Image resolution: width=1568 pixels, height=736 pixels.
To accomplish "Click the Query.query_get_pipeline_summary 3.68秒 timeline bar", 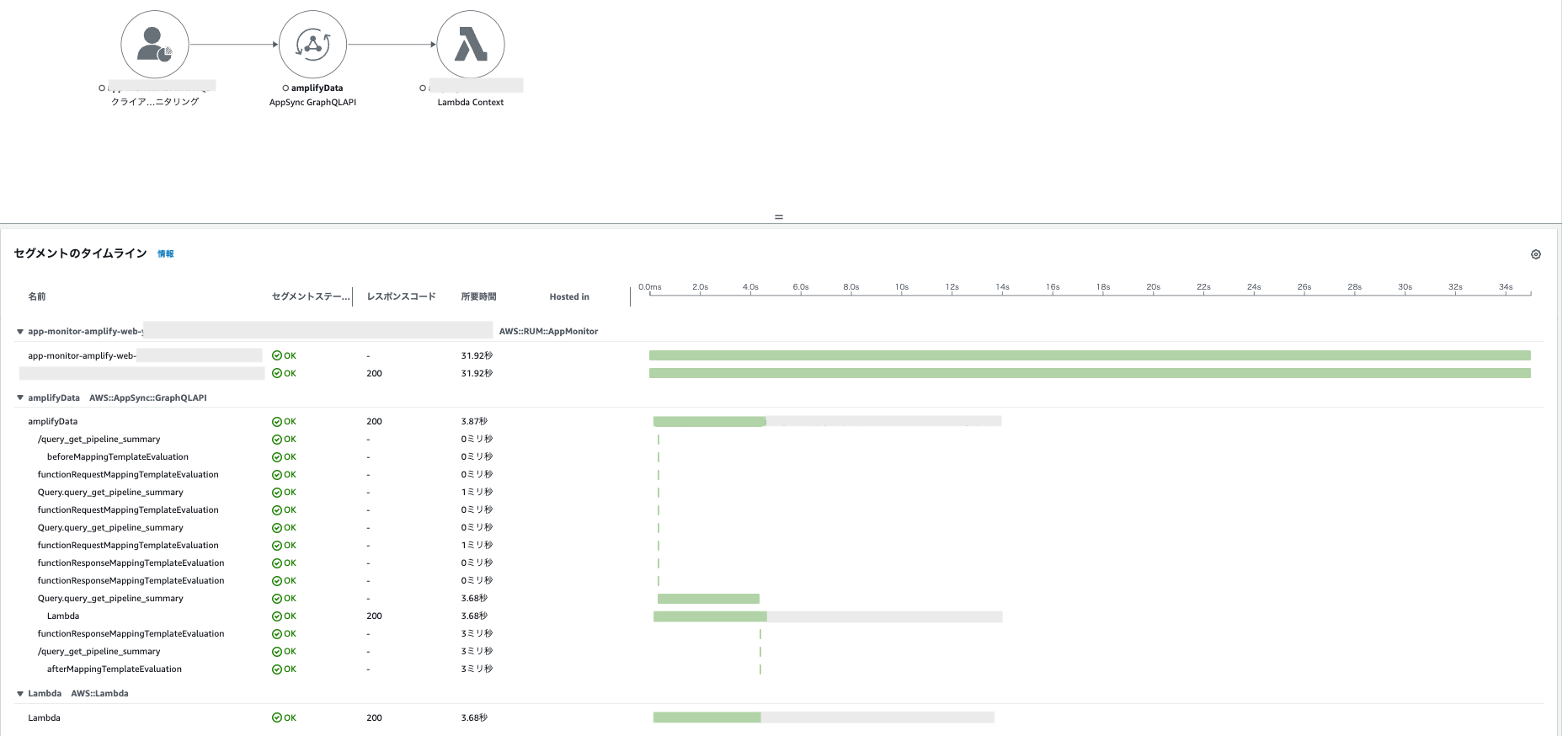I will 708,598.
